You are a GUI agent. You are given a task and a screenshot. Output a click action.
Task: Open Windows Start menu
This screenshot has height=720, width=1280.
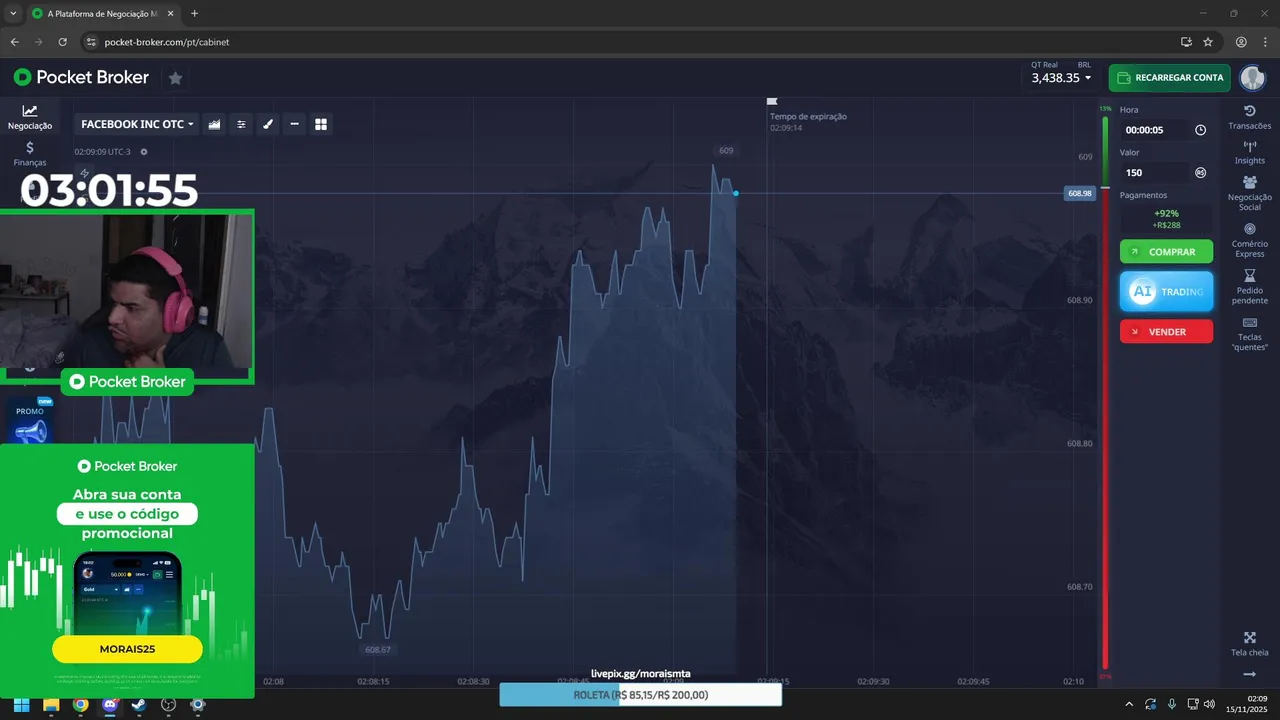[x=22, y=705]
